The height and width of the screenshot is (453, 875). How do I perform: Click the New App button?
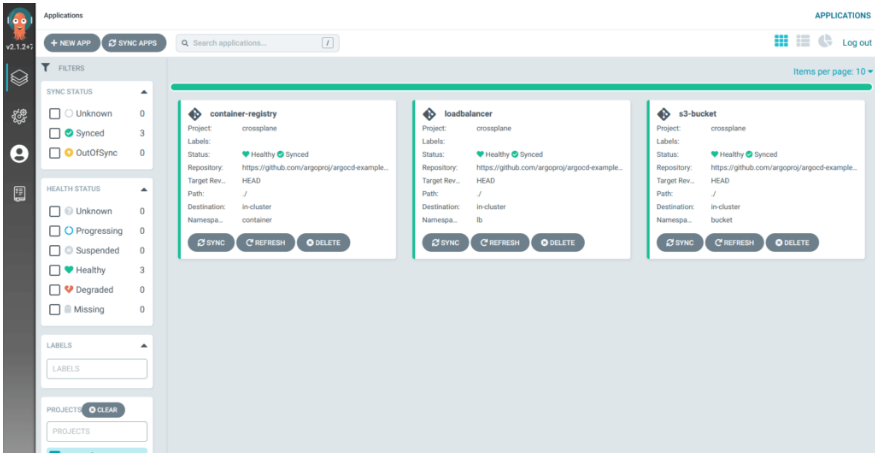click(x=70, y=43)
